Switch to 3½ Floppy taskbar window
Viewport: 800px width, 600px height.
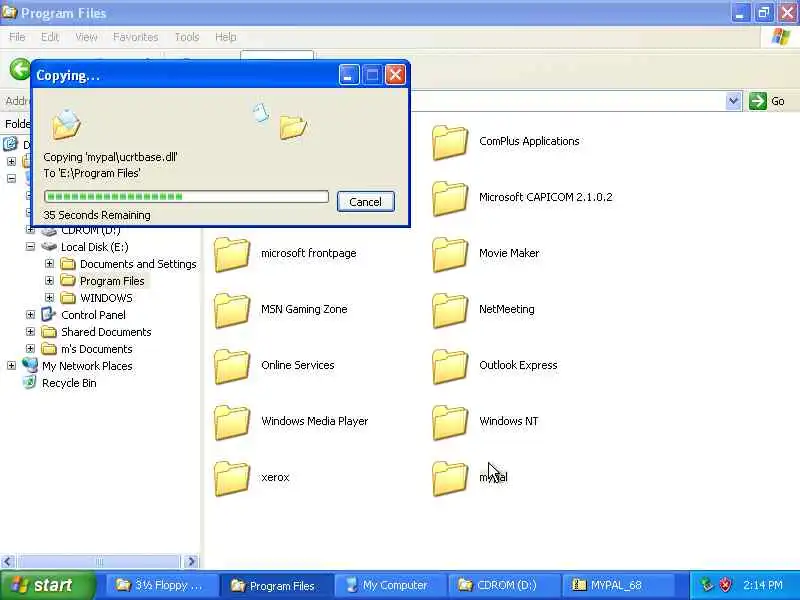tap(162, 585)
